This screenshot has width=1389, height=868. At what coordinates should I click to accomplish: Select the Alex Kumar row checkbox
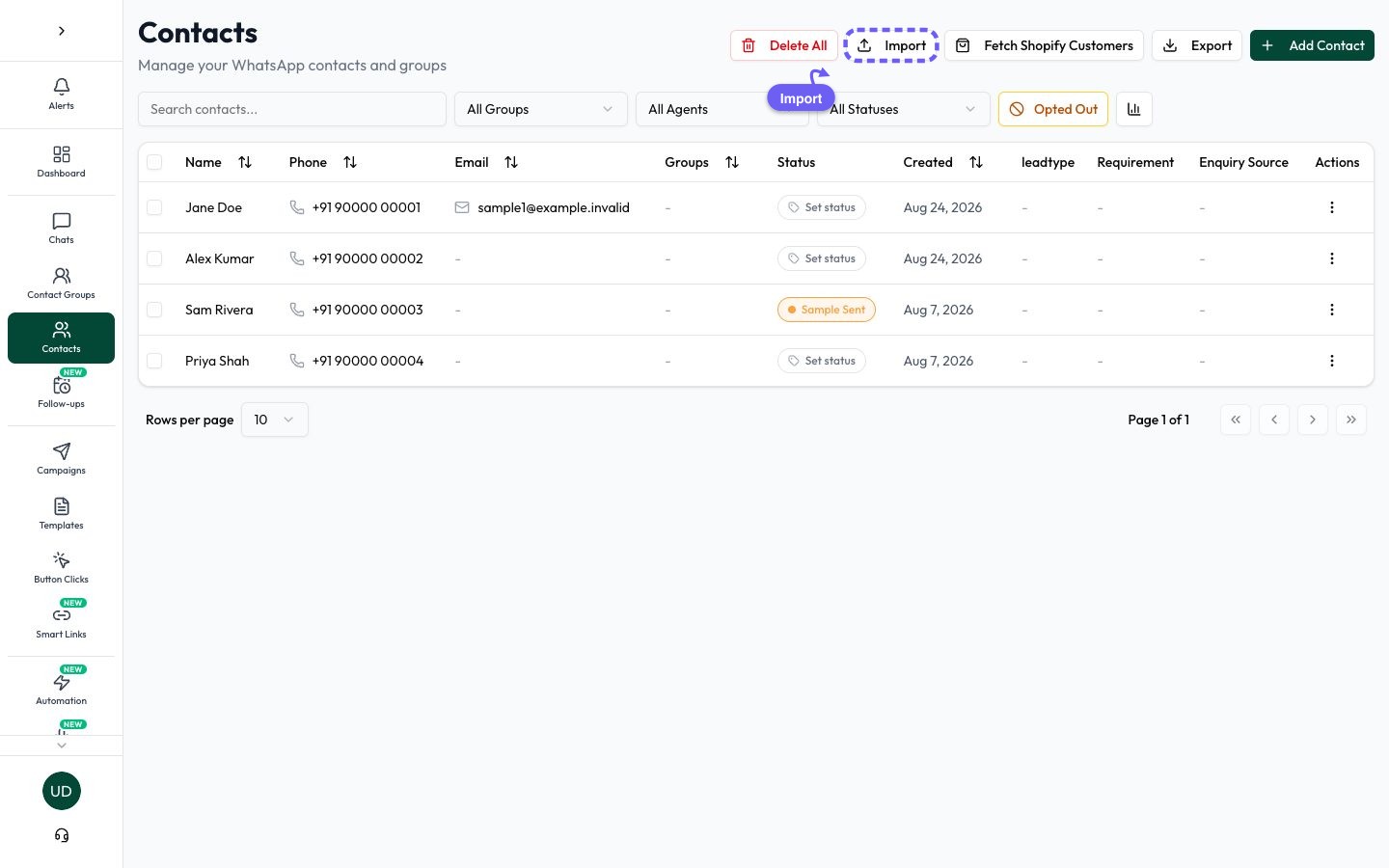click(x=154, y=258)
